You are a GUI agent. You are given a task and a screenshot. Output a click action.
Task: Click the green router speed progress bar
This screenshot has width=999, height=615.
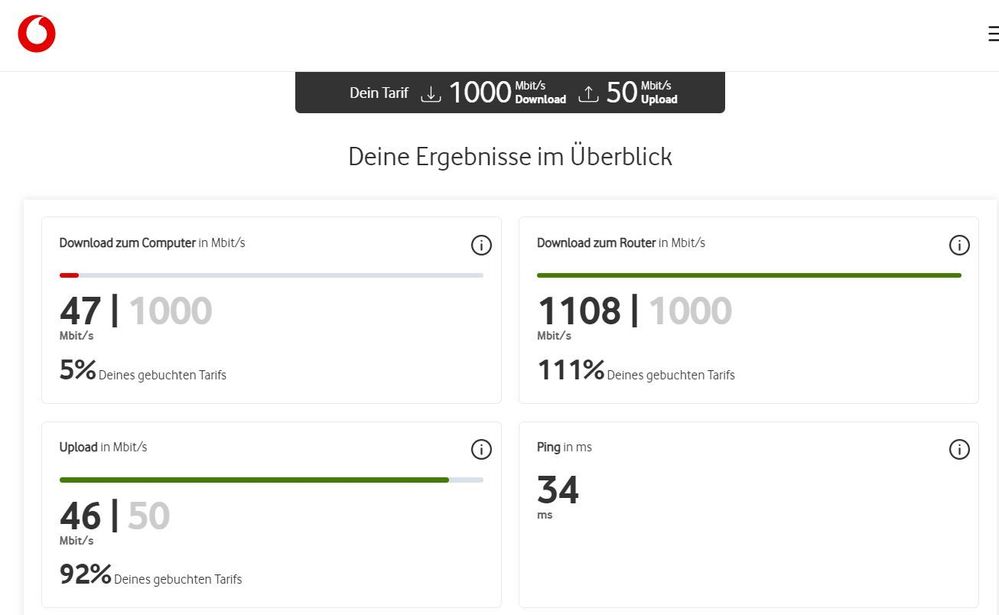[x=748, y=272]
